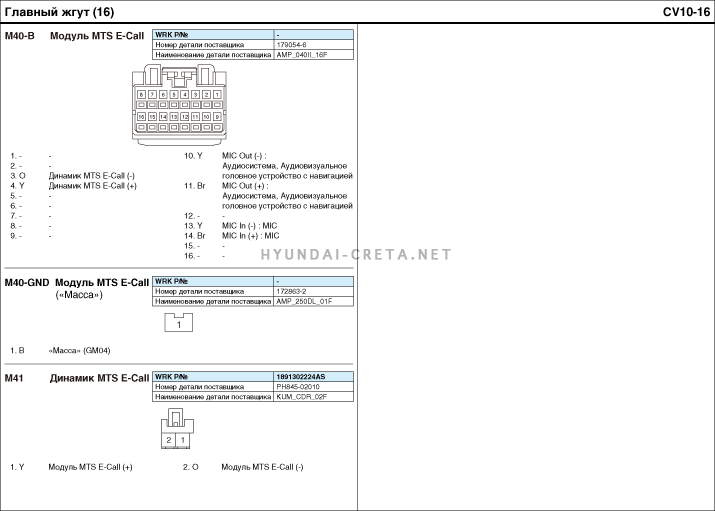The width and height of the screenshot is (715, 511).
Task: Click the heading "Динамик MTS E-Call" of M41
Action: point(99,378)
